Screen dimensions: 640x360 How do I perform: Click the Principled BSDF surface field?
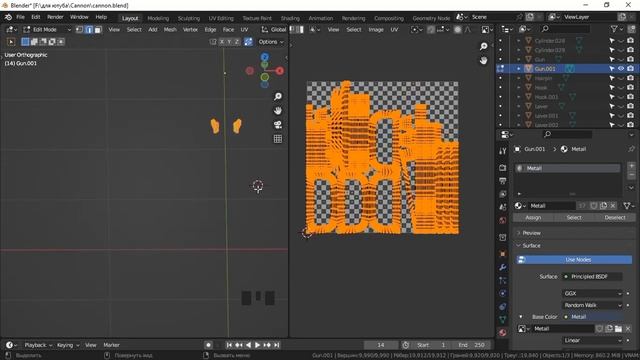[592, 277]
